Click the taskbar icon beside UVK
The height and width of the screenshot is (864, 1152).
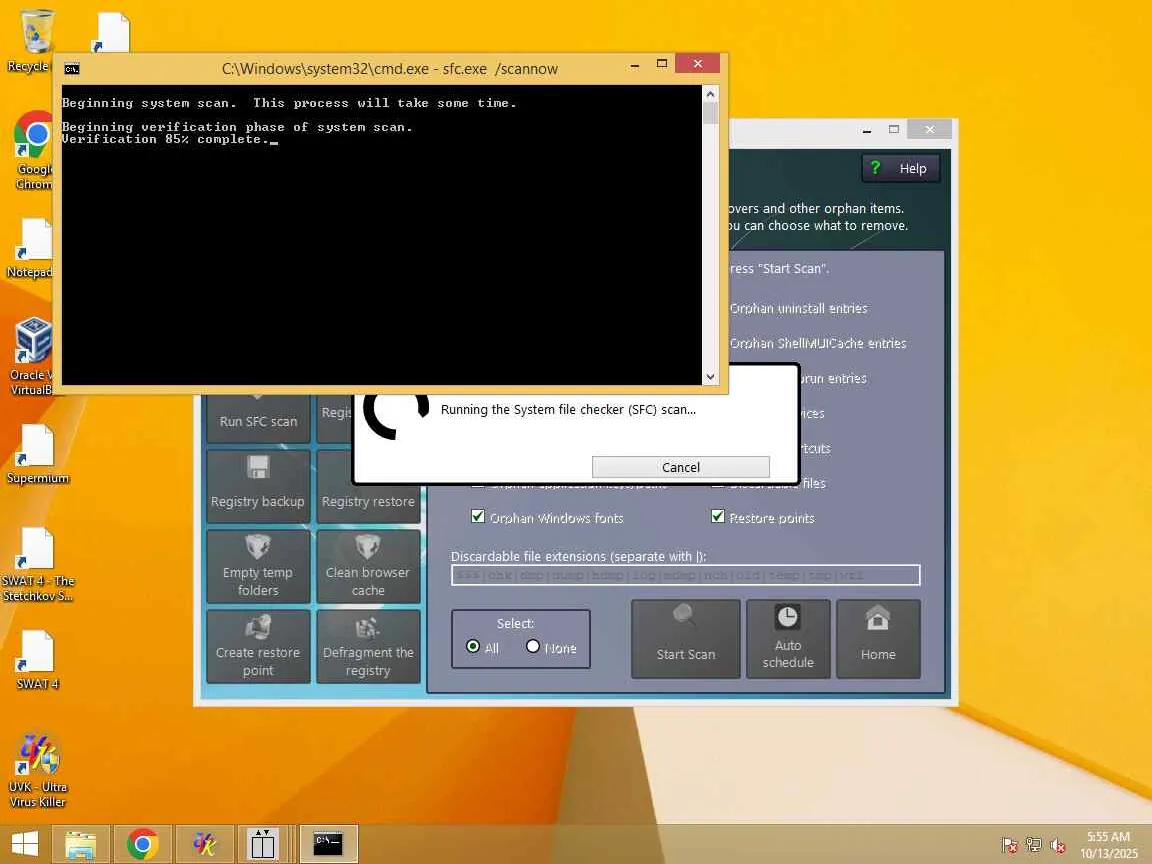coord(263,843)
